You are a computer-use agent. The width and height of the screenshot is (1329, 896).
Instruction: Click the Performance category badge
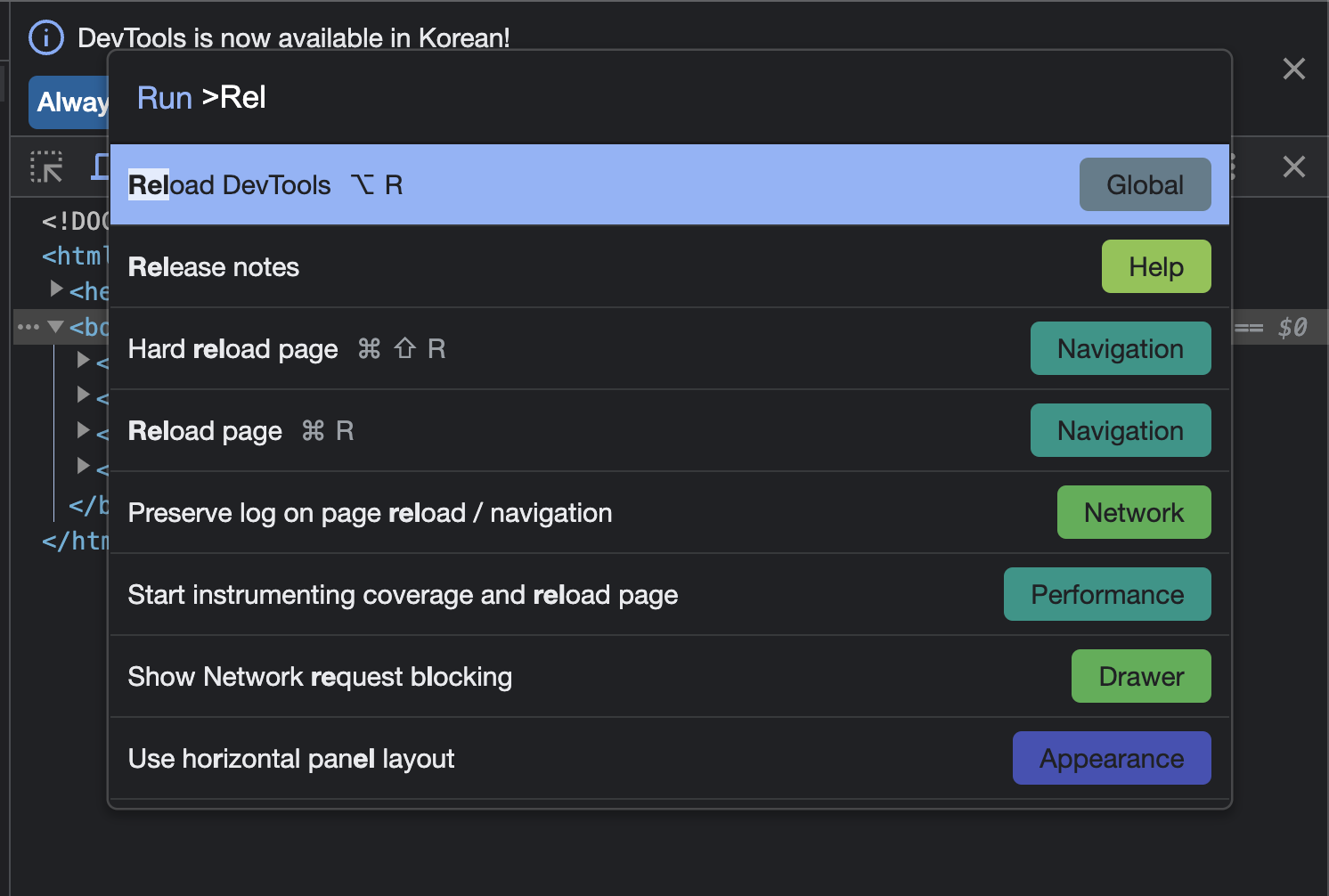(1107, 594)
